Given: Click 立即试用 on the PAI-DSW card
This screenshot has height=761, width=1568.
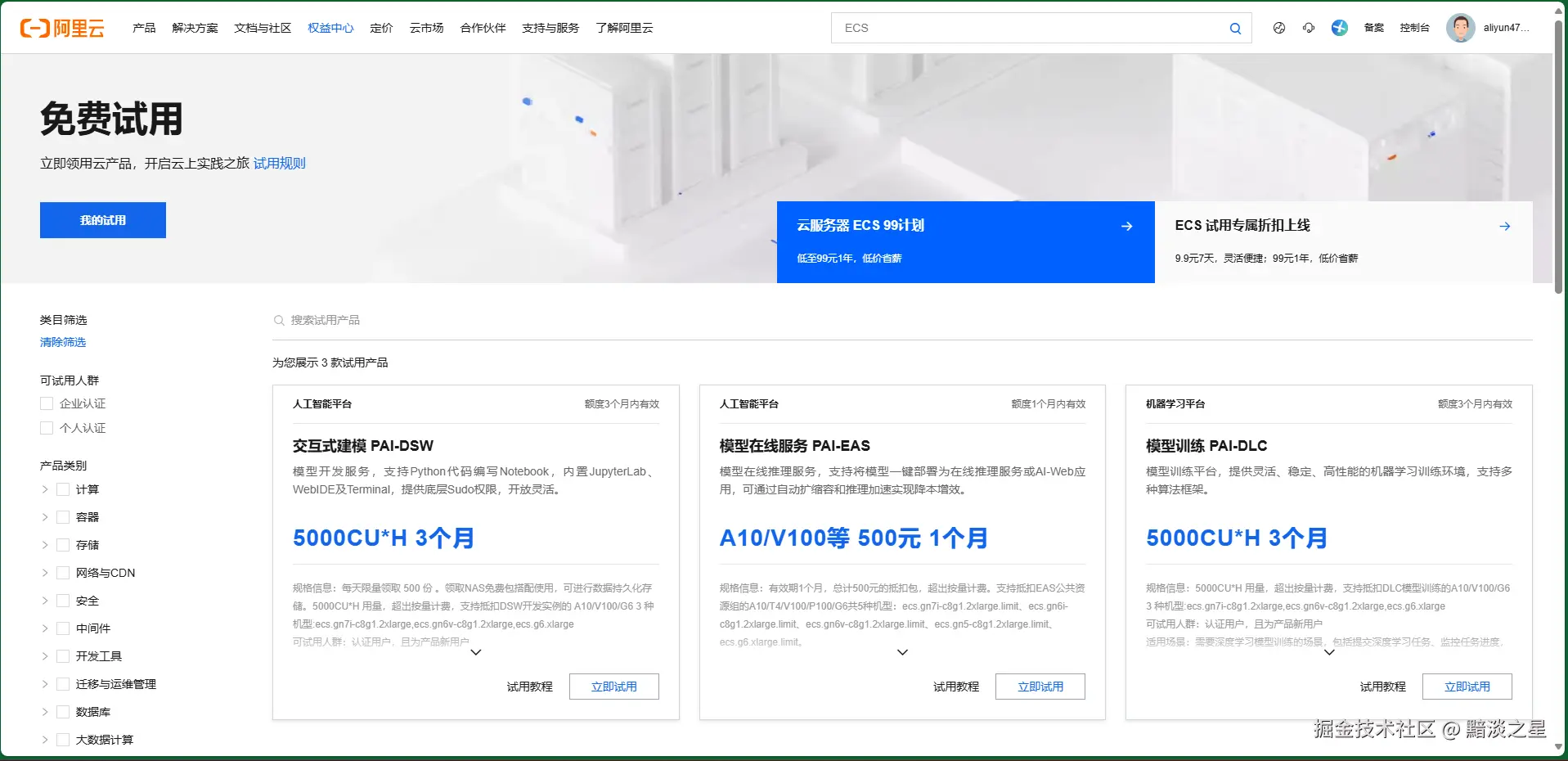Looking at the screenshot, I should [x=614, y=687].
